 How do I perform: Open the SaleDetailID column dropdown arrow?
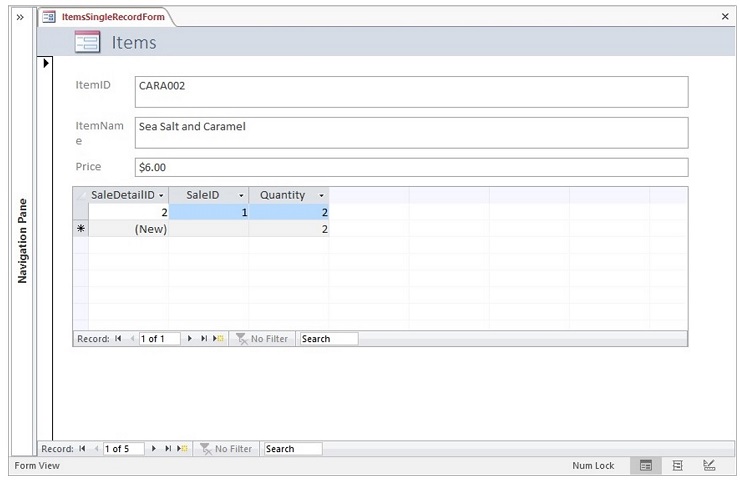161,196
